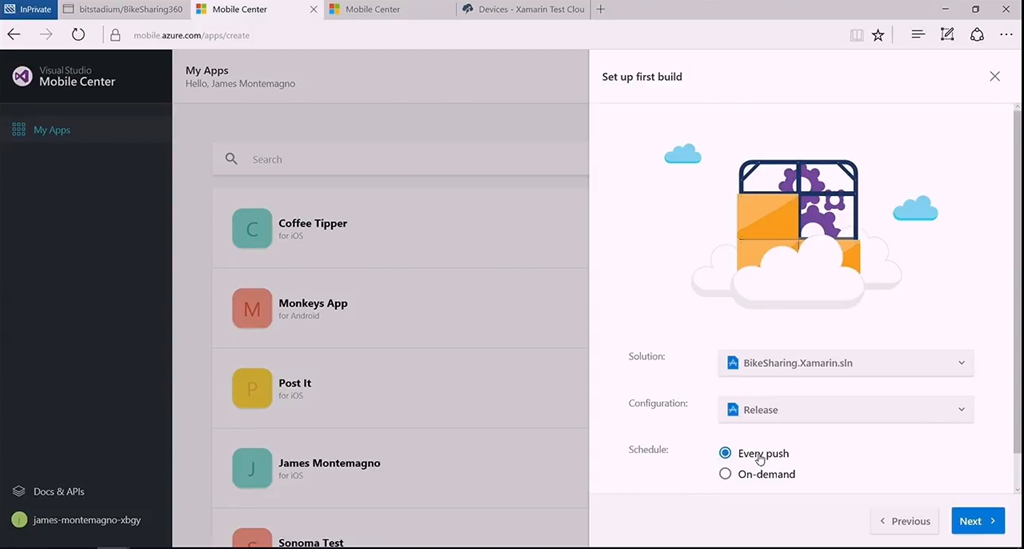Click the Previous button
The width and height of the screenshot is (1024, 549).
[x=905, y=521]
